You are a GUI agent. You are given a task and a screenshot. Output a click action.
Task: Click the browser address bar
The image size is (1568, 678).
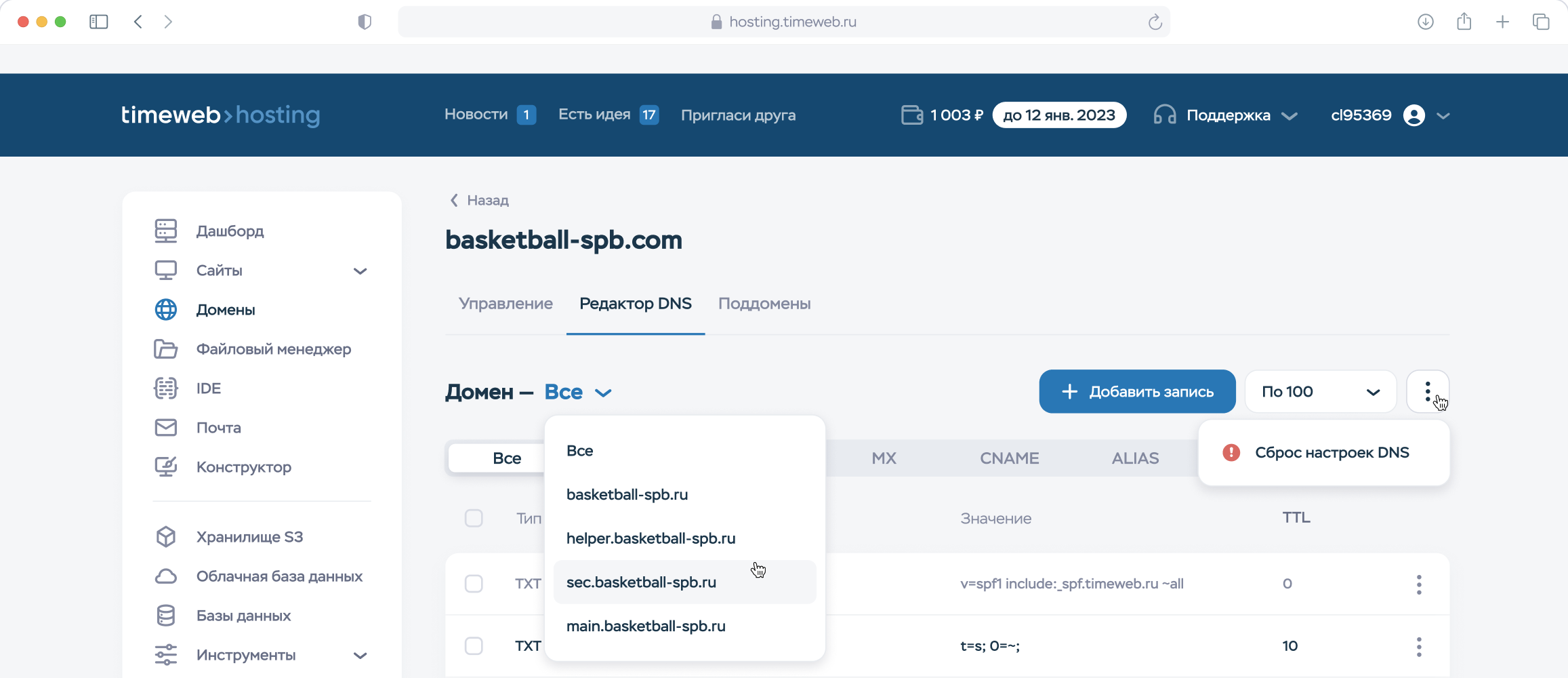tap(784, 22)
